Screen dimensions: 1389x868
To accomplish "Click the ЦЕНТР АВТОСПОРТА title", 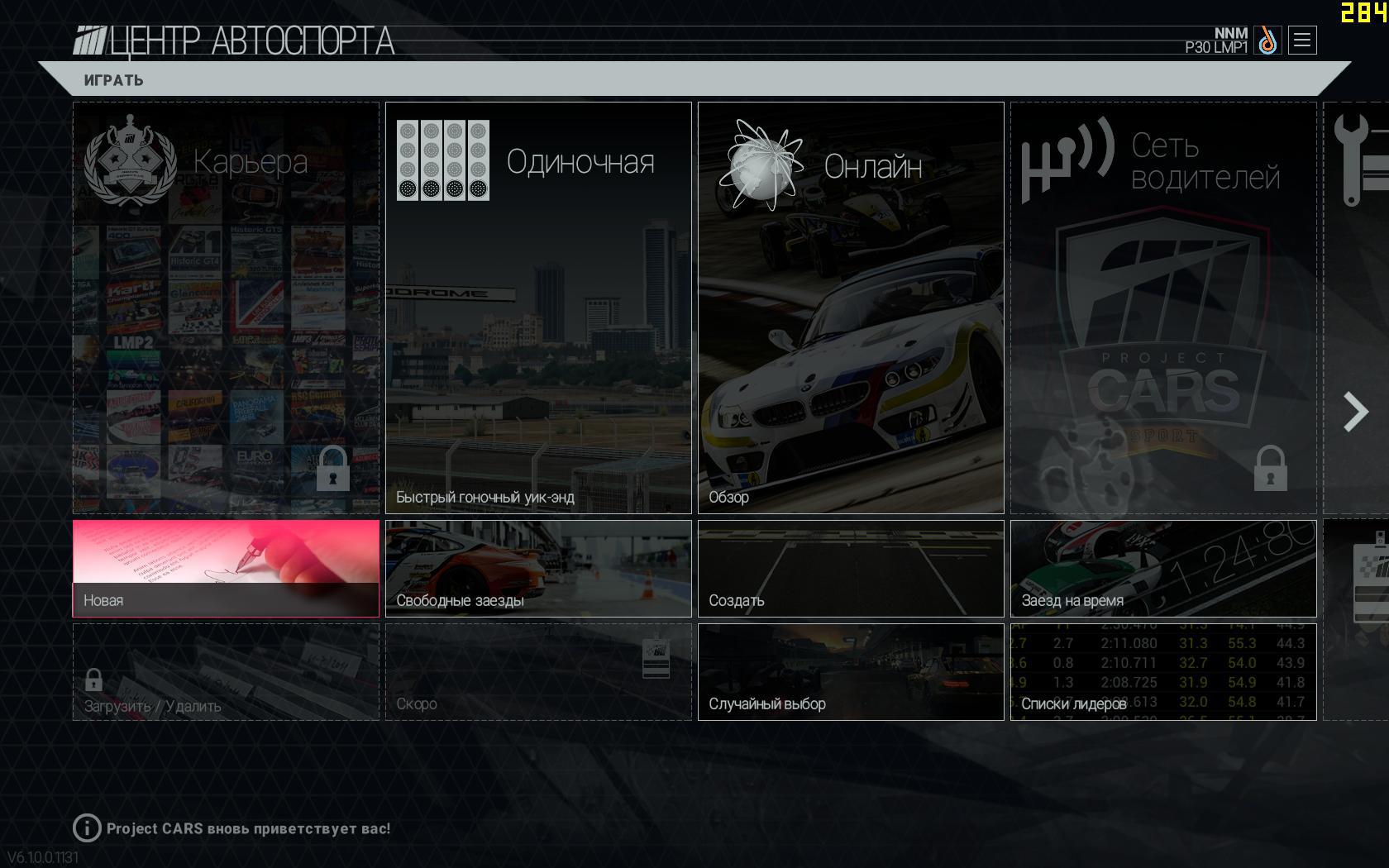I will pyautogui.click(x=252, y=41).
